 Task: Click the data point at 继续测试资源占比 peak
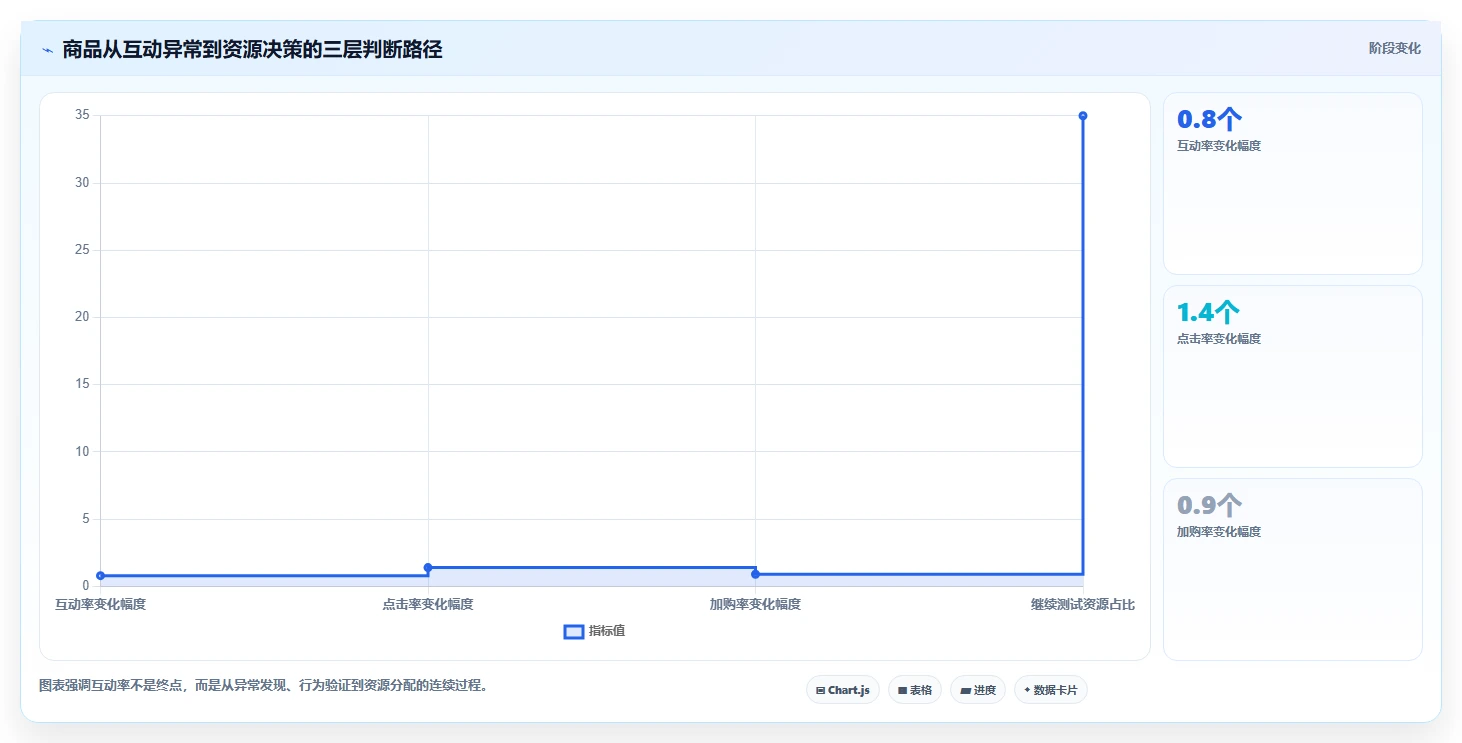(1083, 116)
